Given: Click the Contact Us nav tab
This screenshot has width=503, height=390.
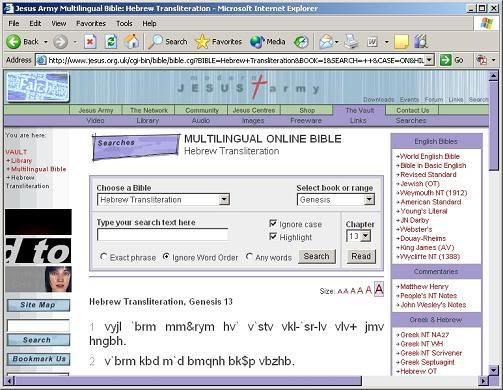Looking at the screenshot, I should click(x=413, y=110).
